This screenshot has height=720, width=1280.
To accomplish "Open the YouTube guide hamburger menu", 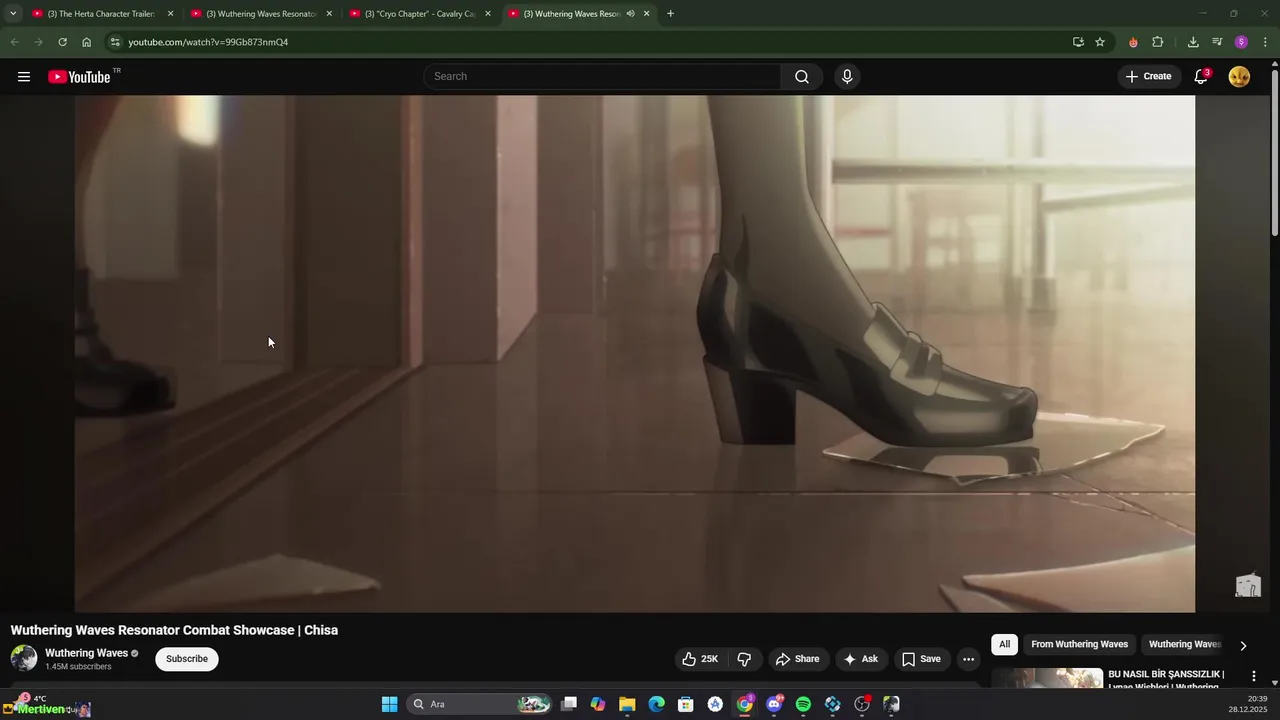I will tap(24, 77).
